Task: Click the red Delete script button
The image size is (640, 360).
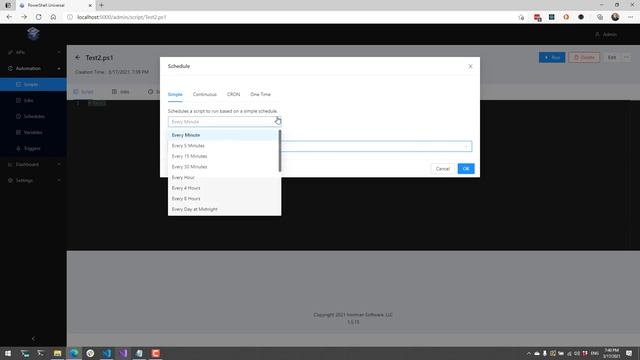Action: [584, 58]
